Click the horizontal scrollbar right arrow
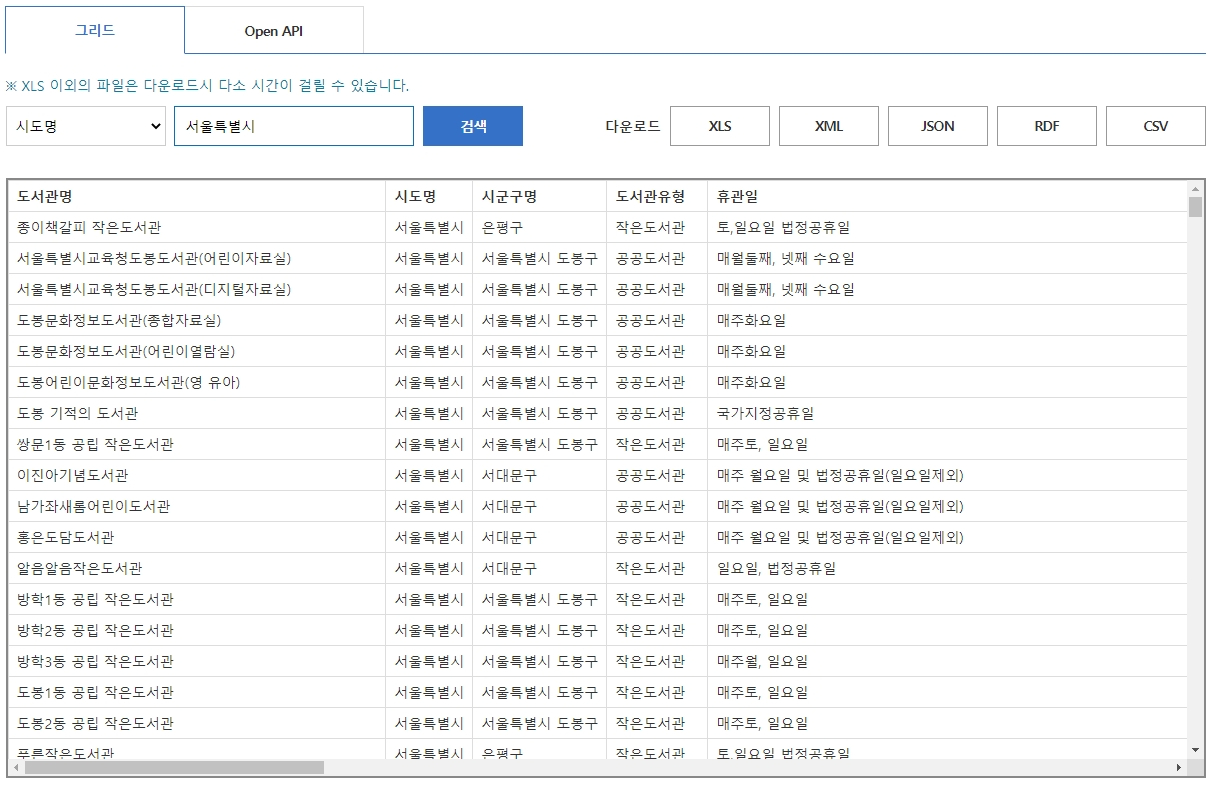The width and height of the screenshot is (1217, 786). click(x=1179, y=767)
